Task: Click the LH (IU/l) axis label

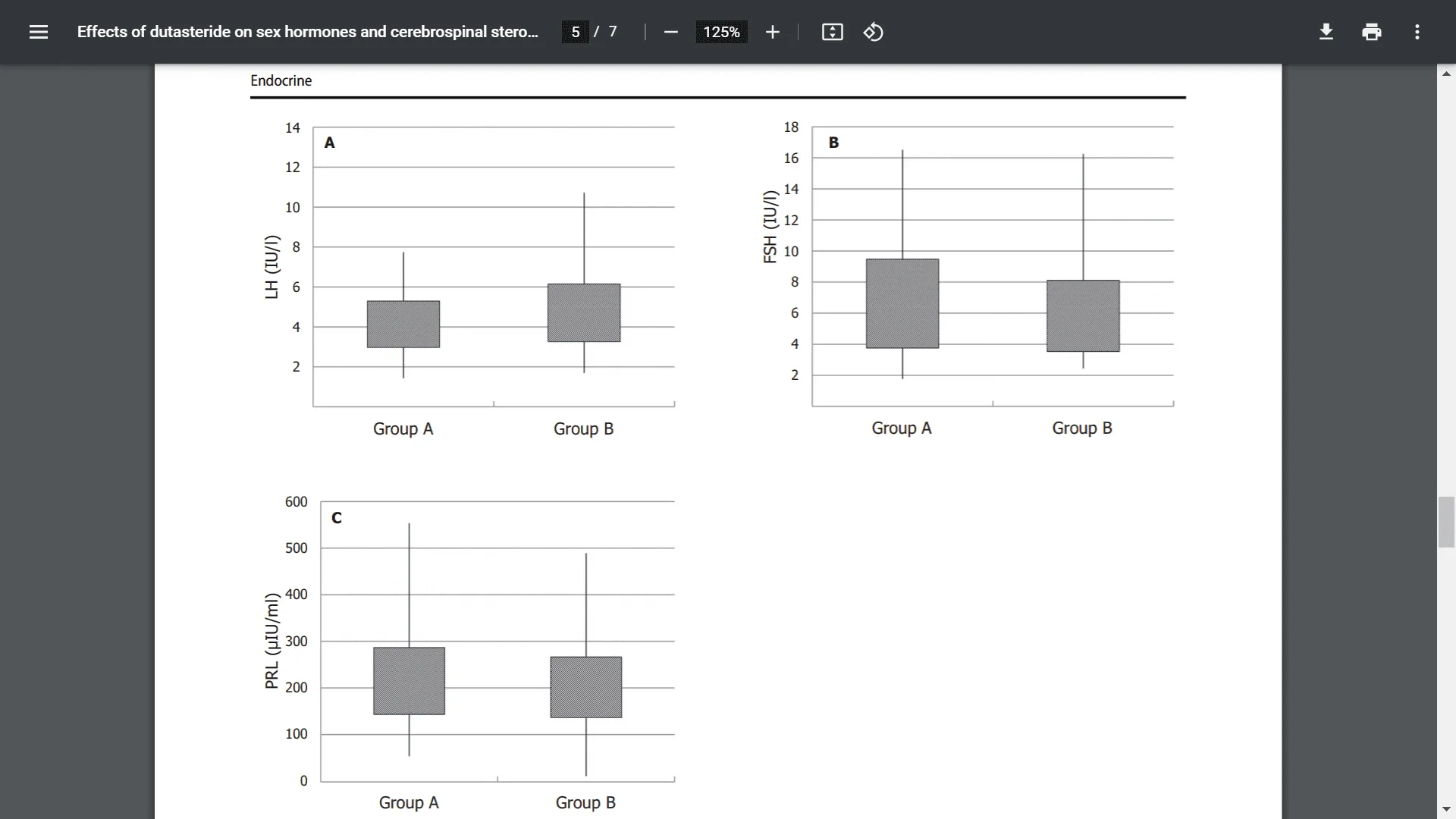Action: coord(271,267)
